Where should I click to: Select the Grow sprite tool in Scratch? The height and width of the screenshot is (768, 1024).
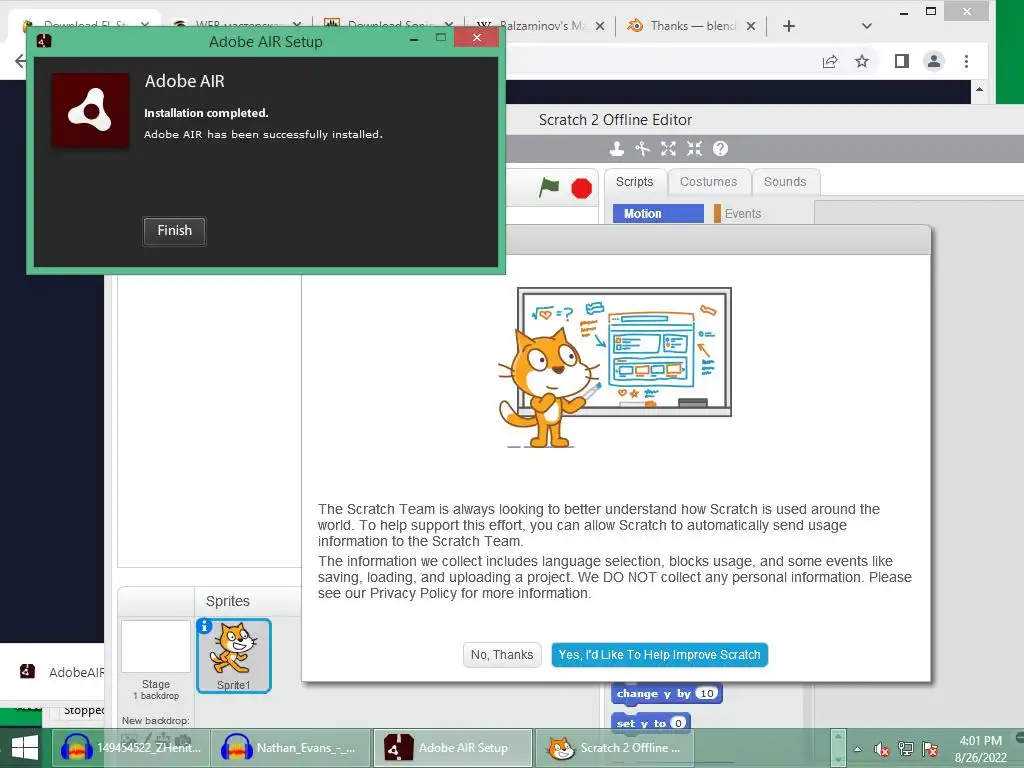tap(668, 149)
